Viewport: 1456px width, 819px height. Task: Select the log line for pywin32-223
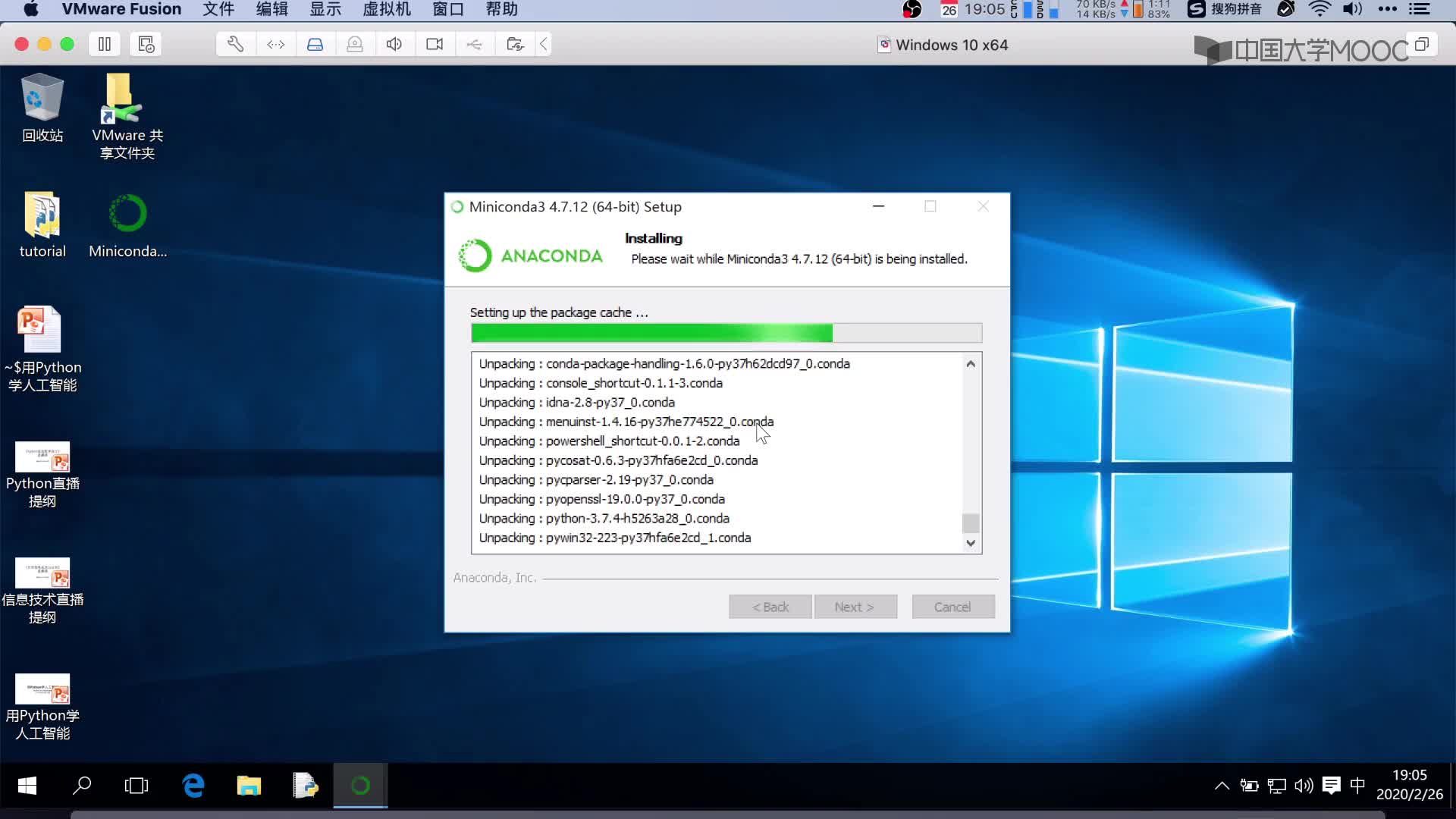click(x=615, y=538)
